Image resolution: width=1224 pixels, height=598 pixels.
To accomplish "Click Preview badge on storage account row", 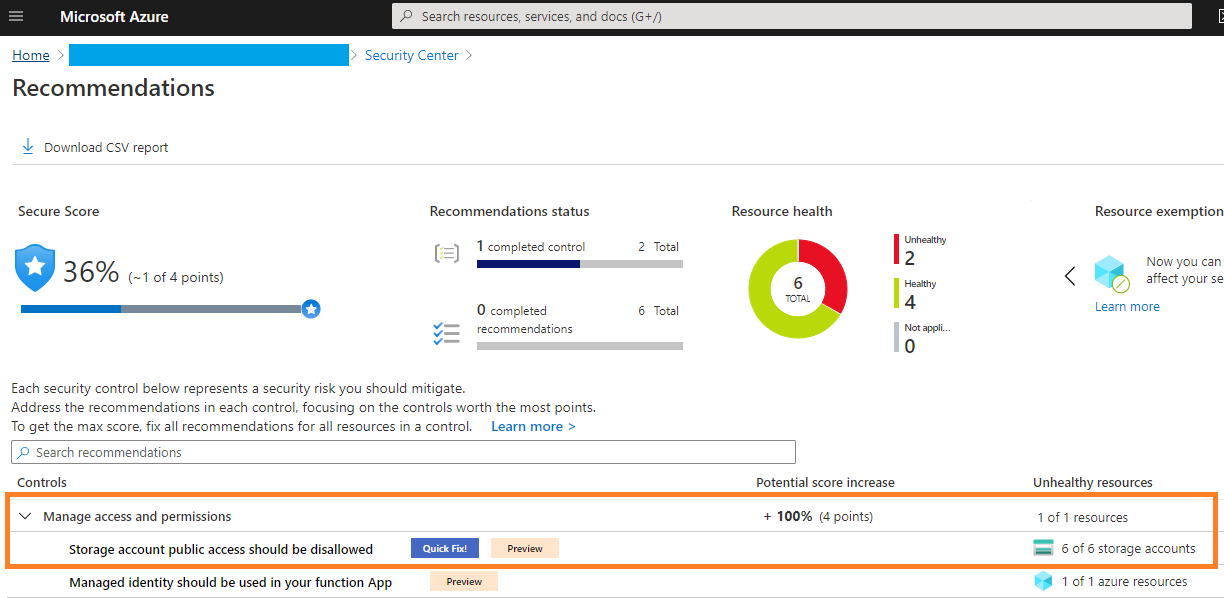I will click(x=525, y=548).
